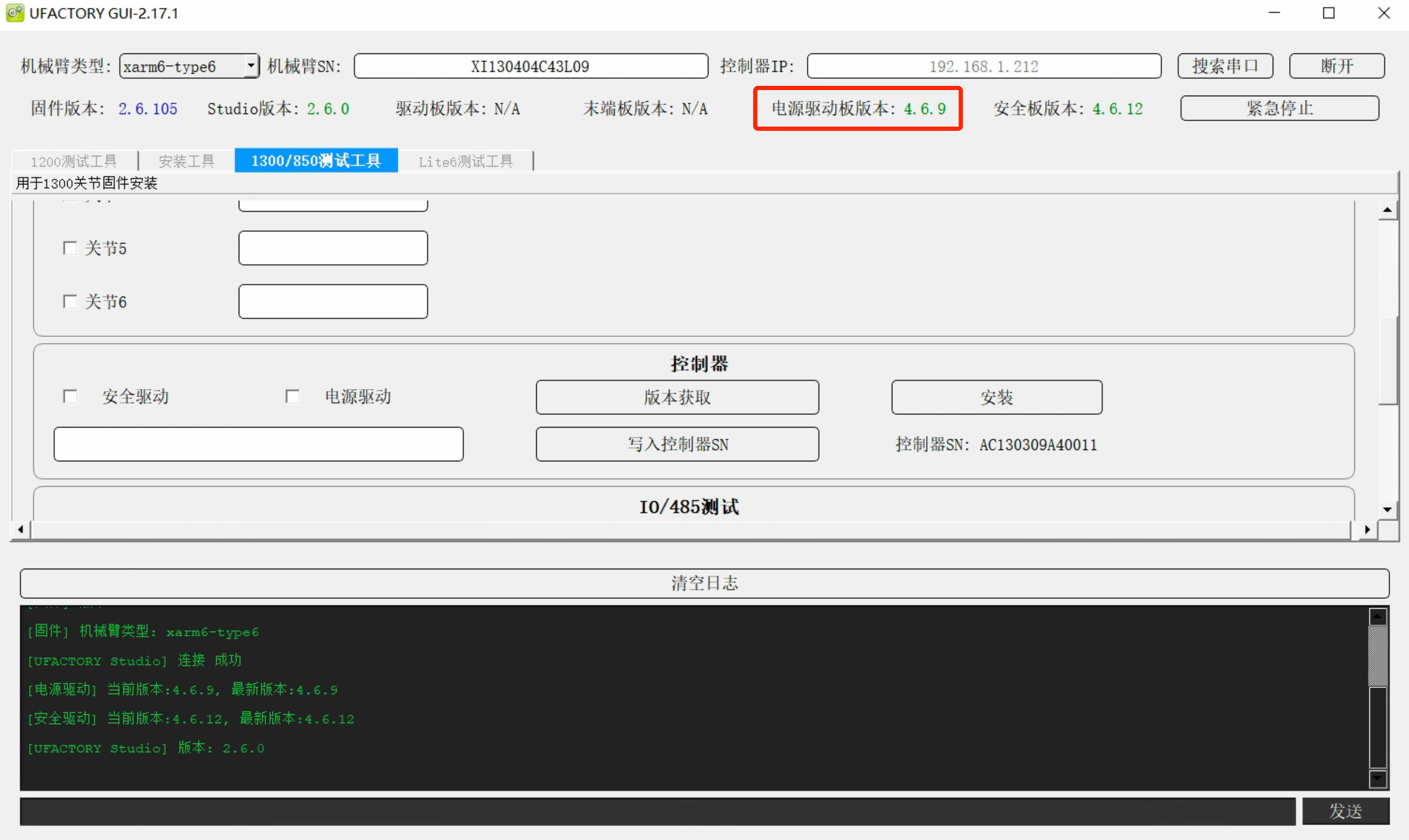Click the horizontal scroll right arrow
This screenshot has width=1409, height=840.
coord(1368,530)
